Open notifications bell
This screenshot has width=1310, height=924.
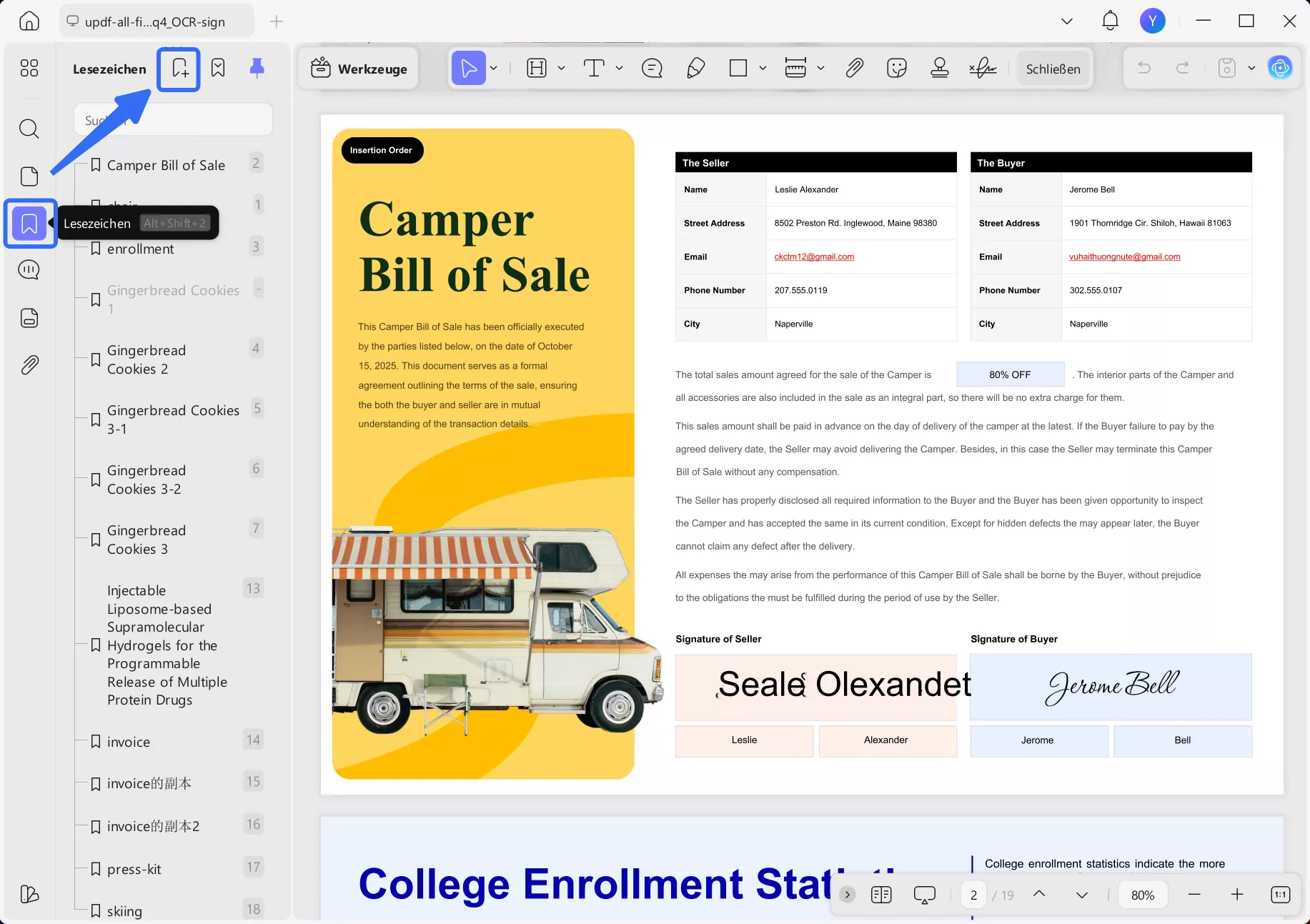click(1110, 21)
